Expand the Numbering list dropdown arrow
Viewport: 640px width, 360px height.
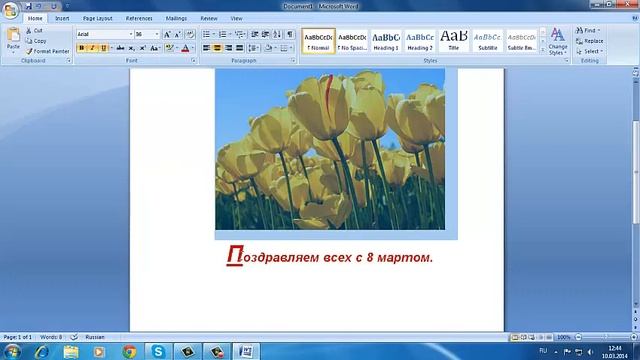(x=230, y=34)
